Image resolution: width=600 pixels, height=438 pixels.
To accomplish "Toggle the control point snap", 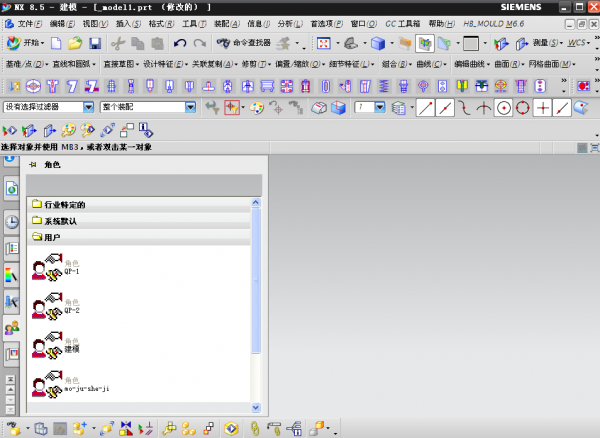I will 465,108.
